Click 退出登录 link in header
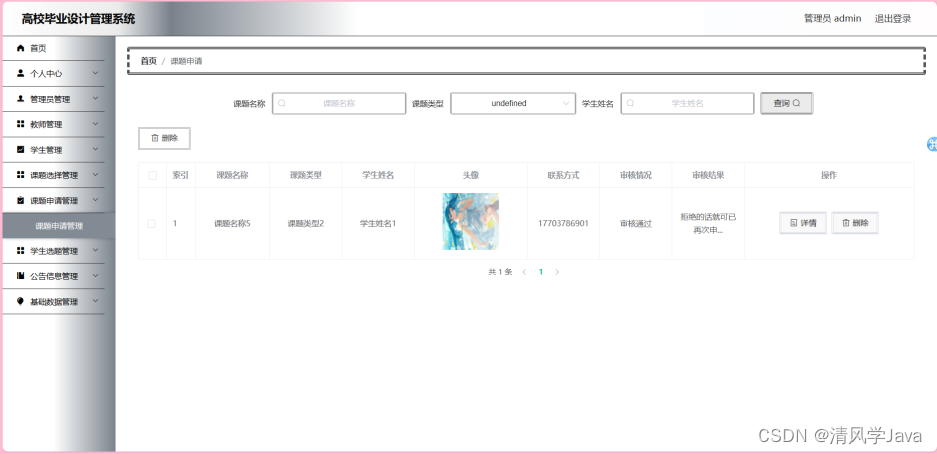Screen dimensions: 937x454 [893, 19]
